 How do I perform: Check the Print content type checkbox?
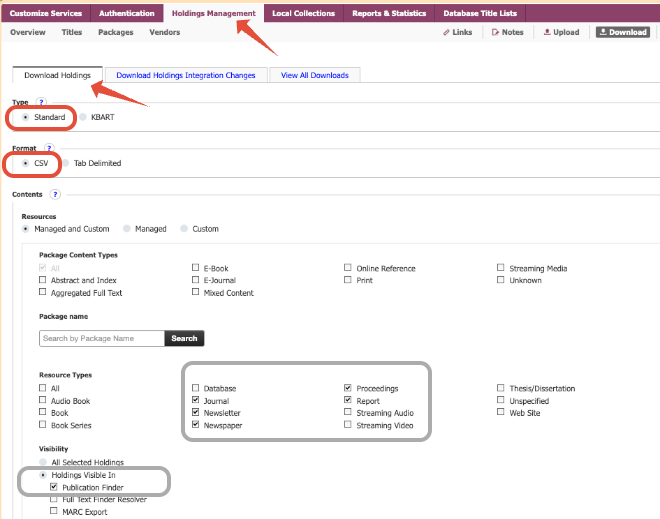click(x=348, y=280)
